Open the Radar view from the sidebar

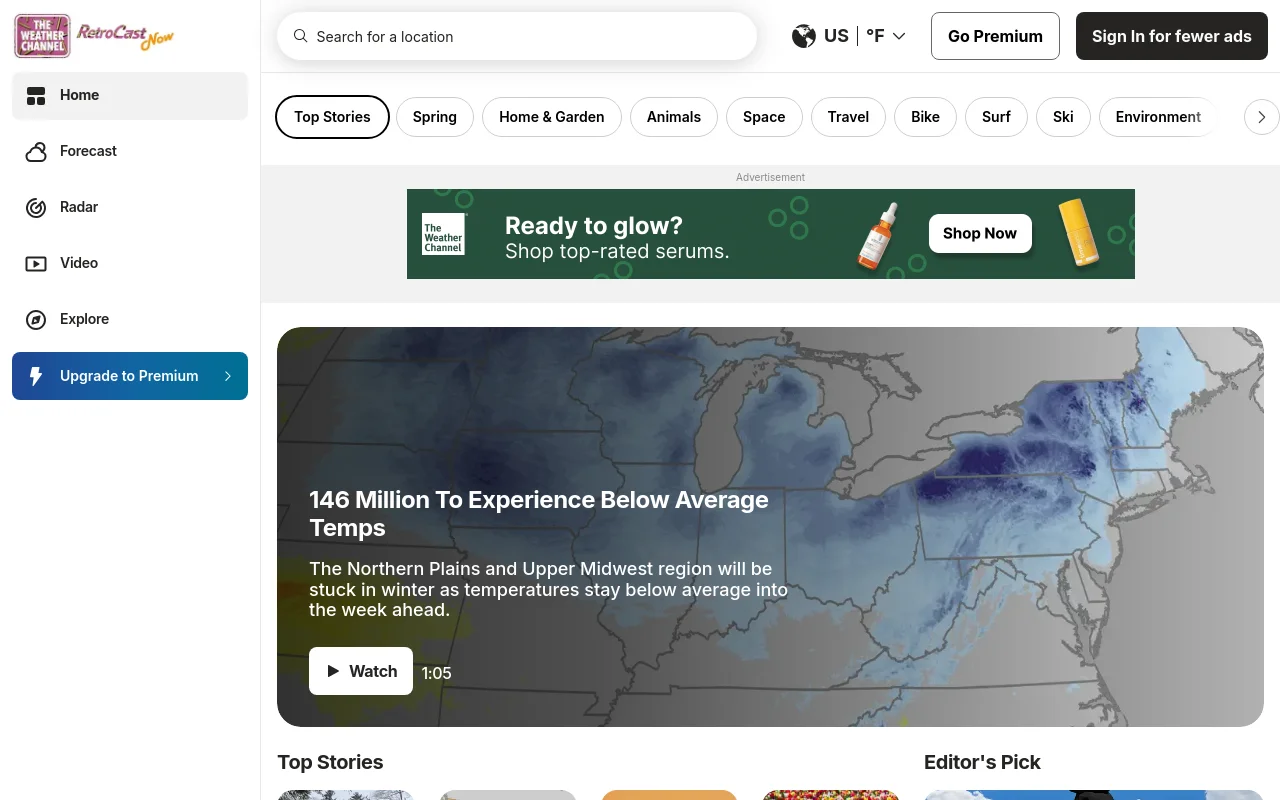pos(36,207)
